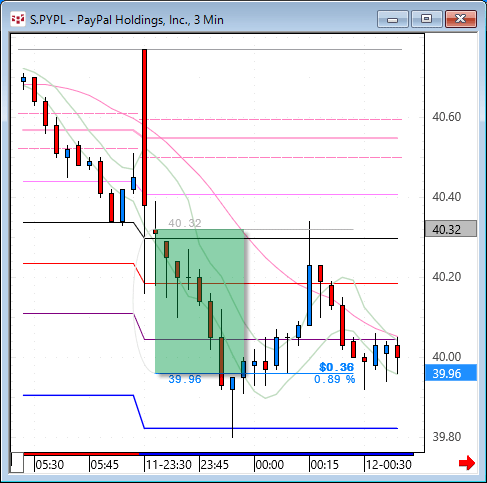The width and height of the screenshot is (487, 483).
Task: Minimize the PYPL chart window
Action: click(x=393, y=19)
